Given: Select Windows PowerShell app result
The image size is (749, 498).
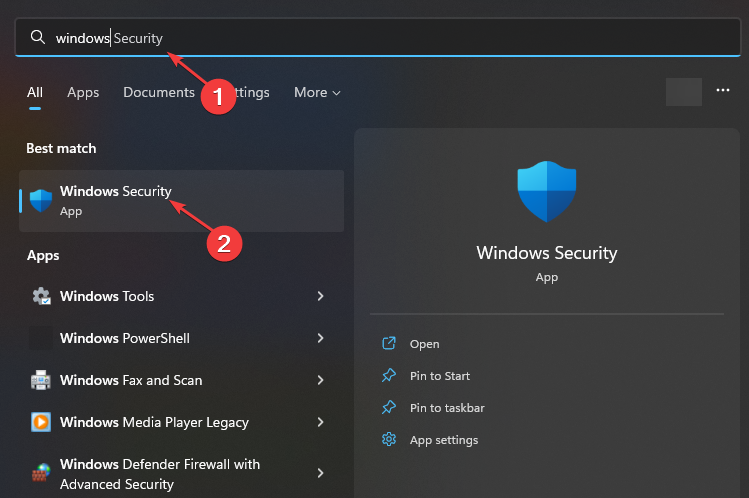Looking at the screenshot, I should 182,338.
